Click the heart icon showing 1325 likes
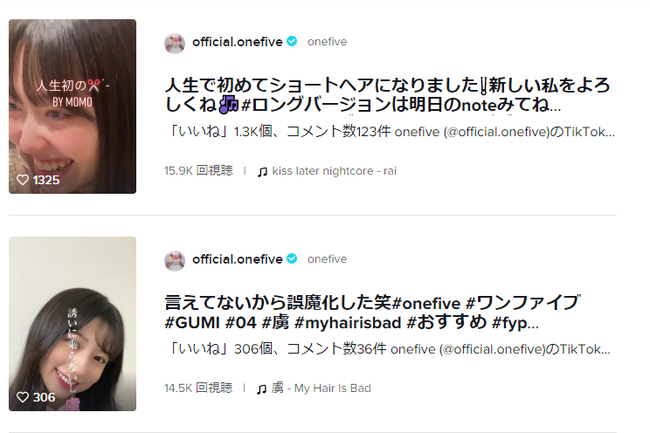Viewport: 650px width, 433px height. [22, 180]
